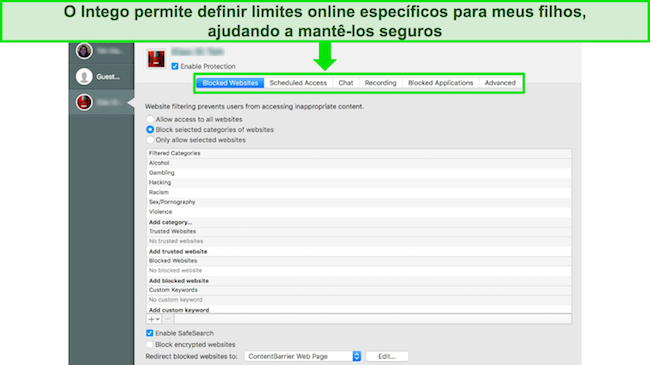Click Add trusted website entry
Screen dimensions: 650x365
point(178,251)
